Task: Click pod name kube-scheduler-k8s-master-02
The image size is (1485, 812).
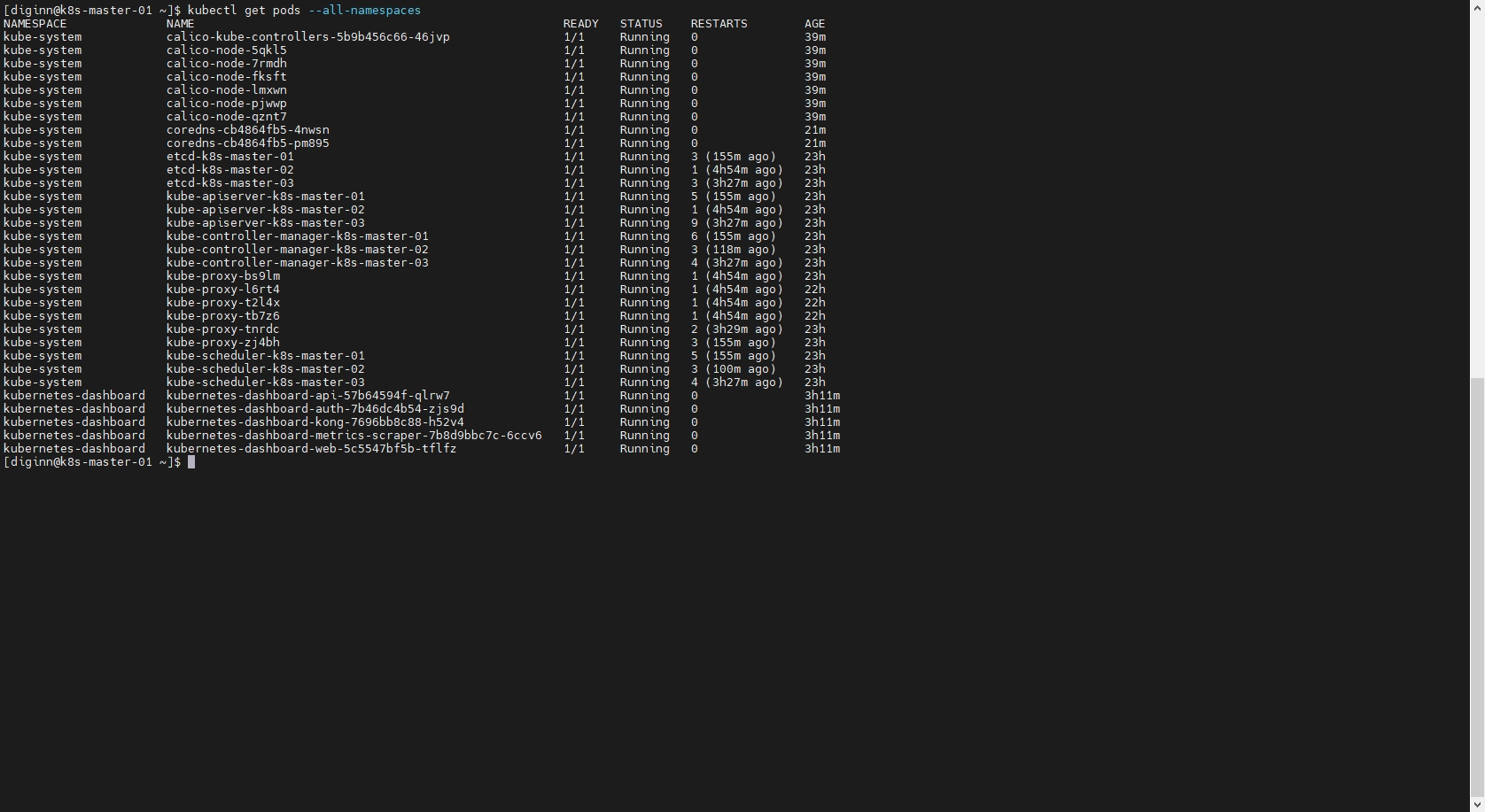Action: click(265, 369)
